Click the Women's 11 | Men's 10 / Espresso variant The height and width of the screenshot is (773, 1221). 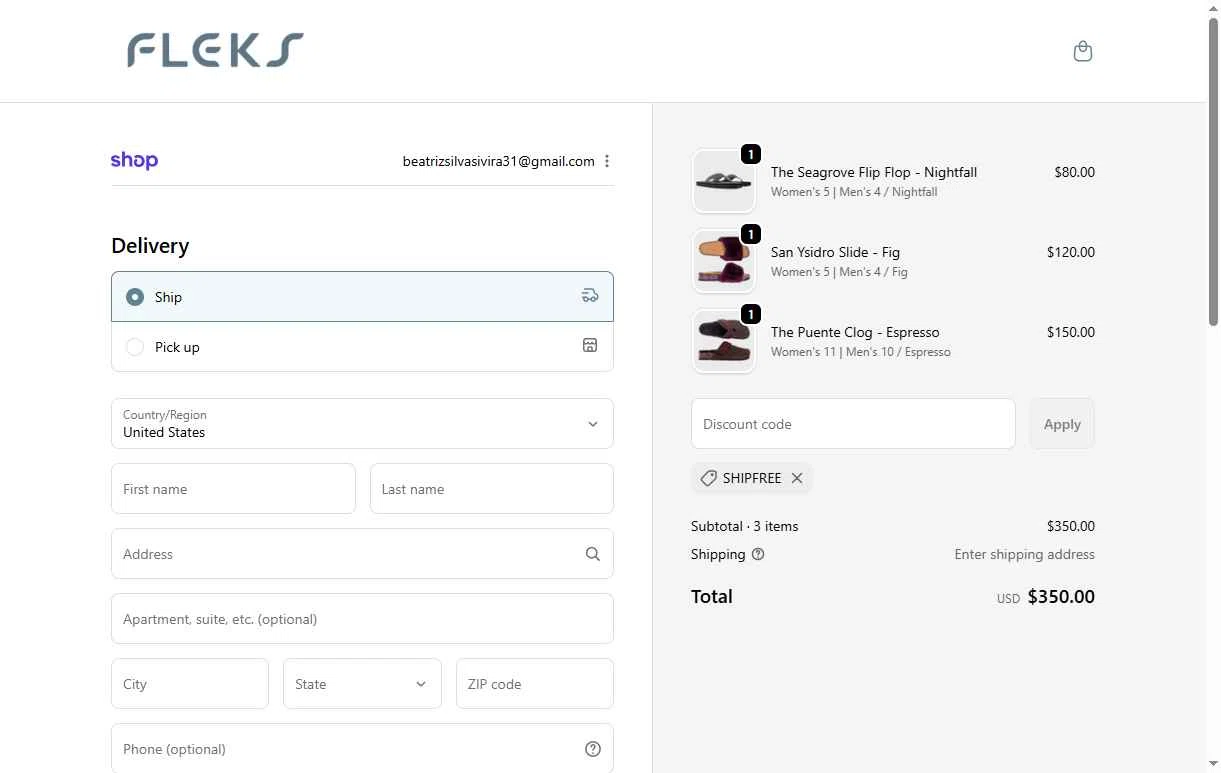point(861,352)
